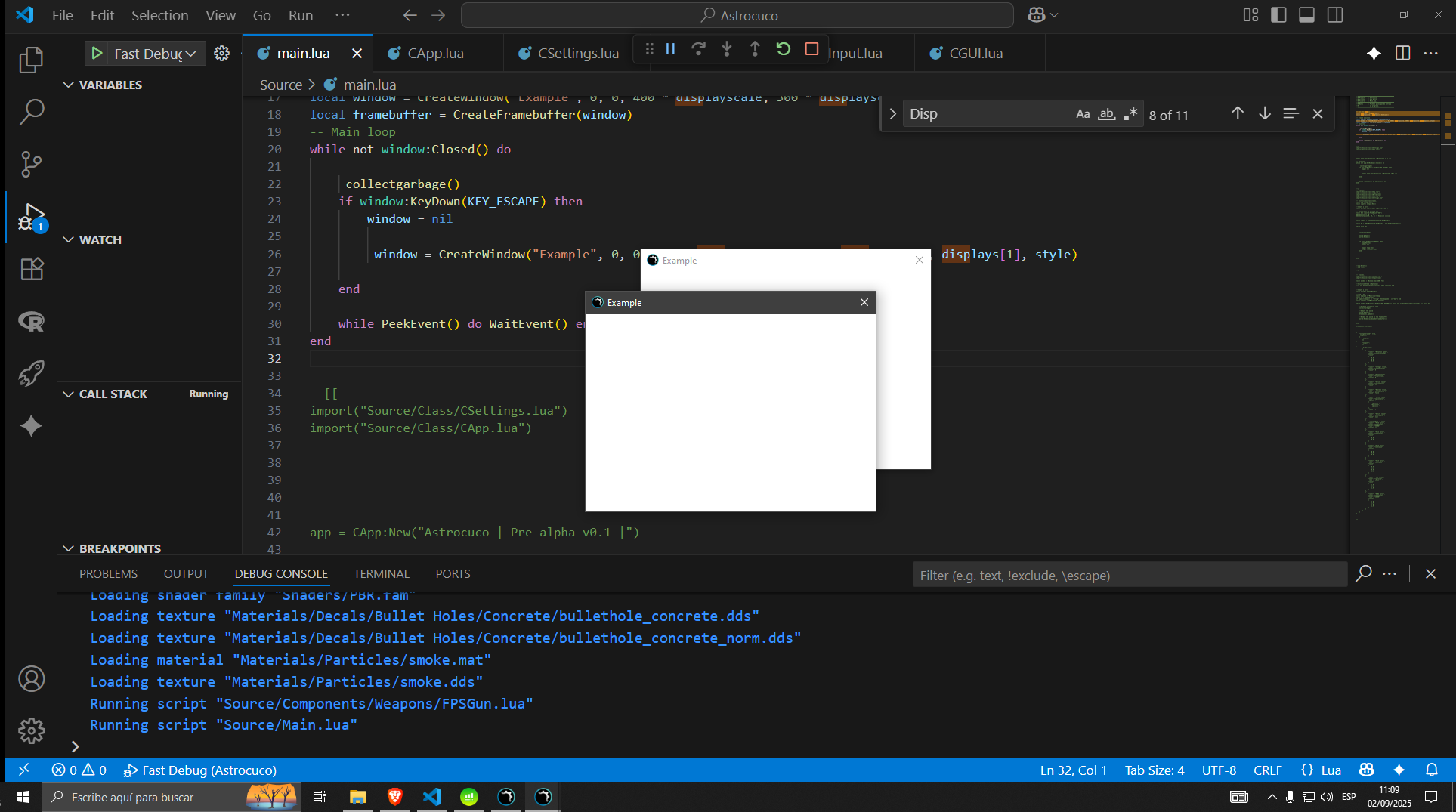
Task: Open the Extensions sidebar view
Action: (31, 269)
